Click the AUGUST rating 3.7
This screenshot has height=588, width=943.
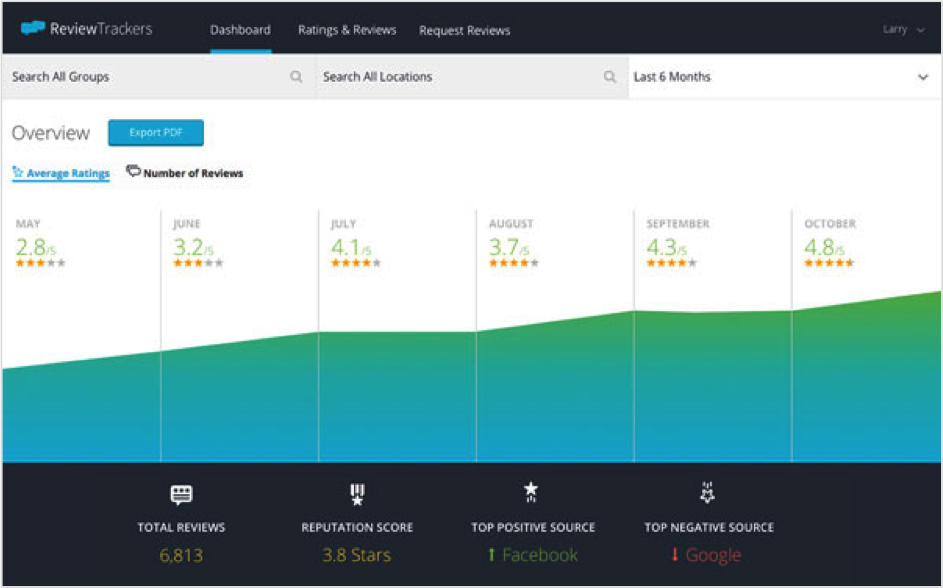pos(509,247)
